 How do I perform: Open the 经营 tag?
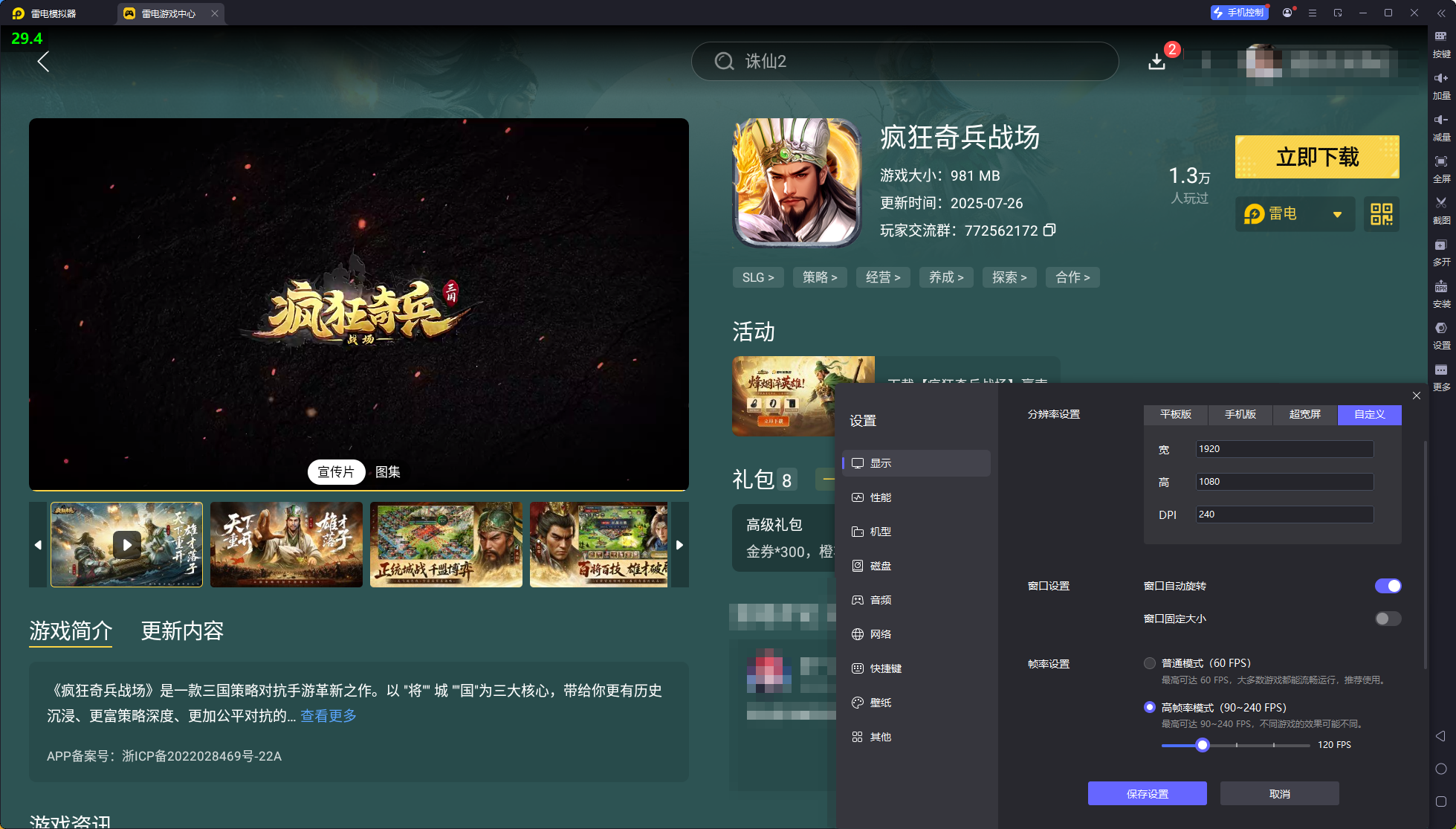(883, 277)
